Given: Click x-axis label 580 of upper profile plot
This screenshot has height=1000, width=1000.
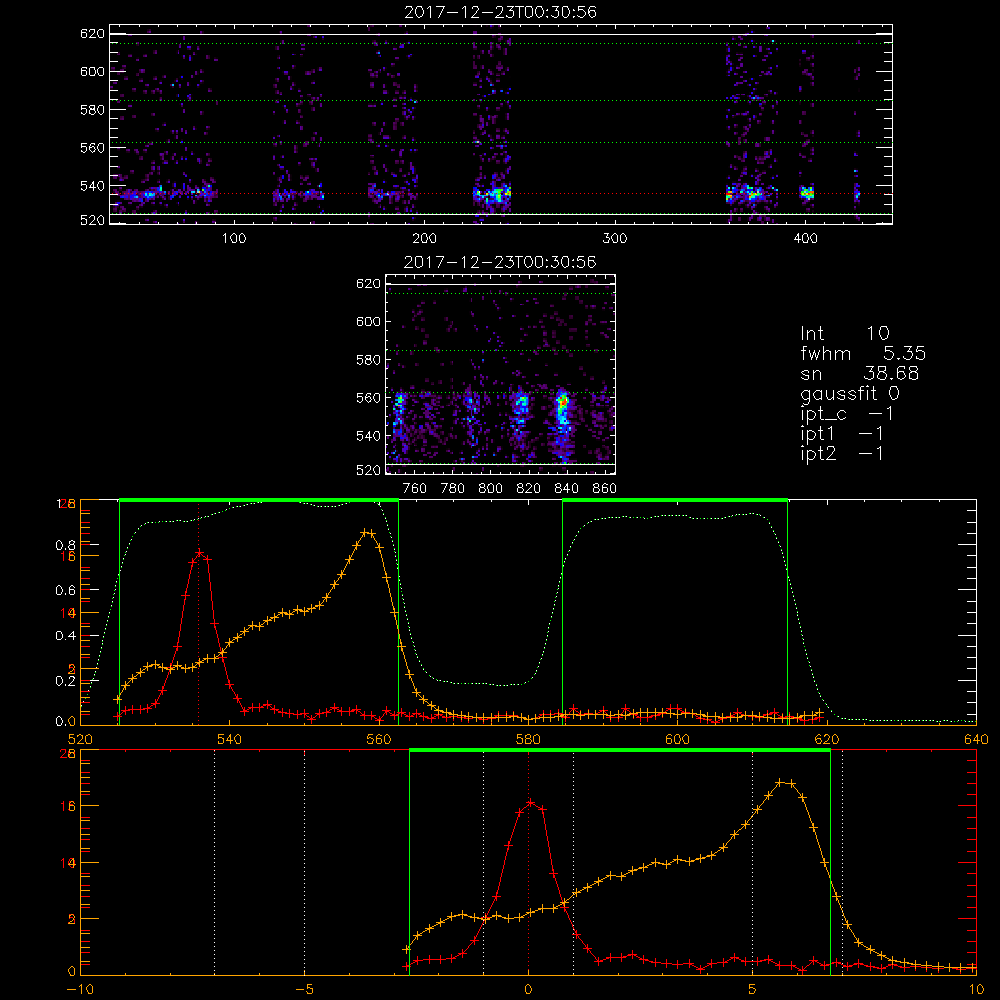Looking at the screenshot, I should (x=528, y=739).
